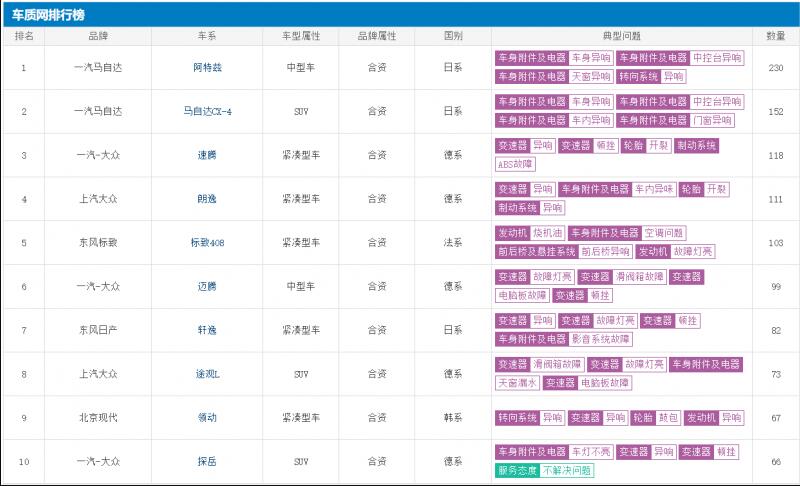
Task: Select the quantity cell 111
Action: point(776,199)
